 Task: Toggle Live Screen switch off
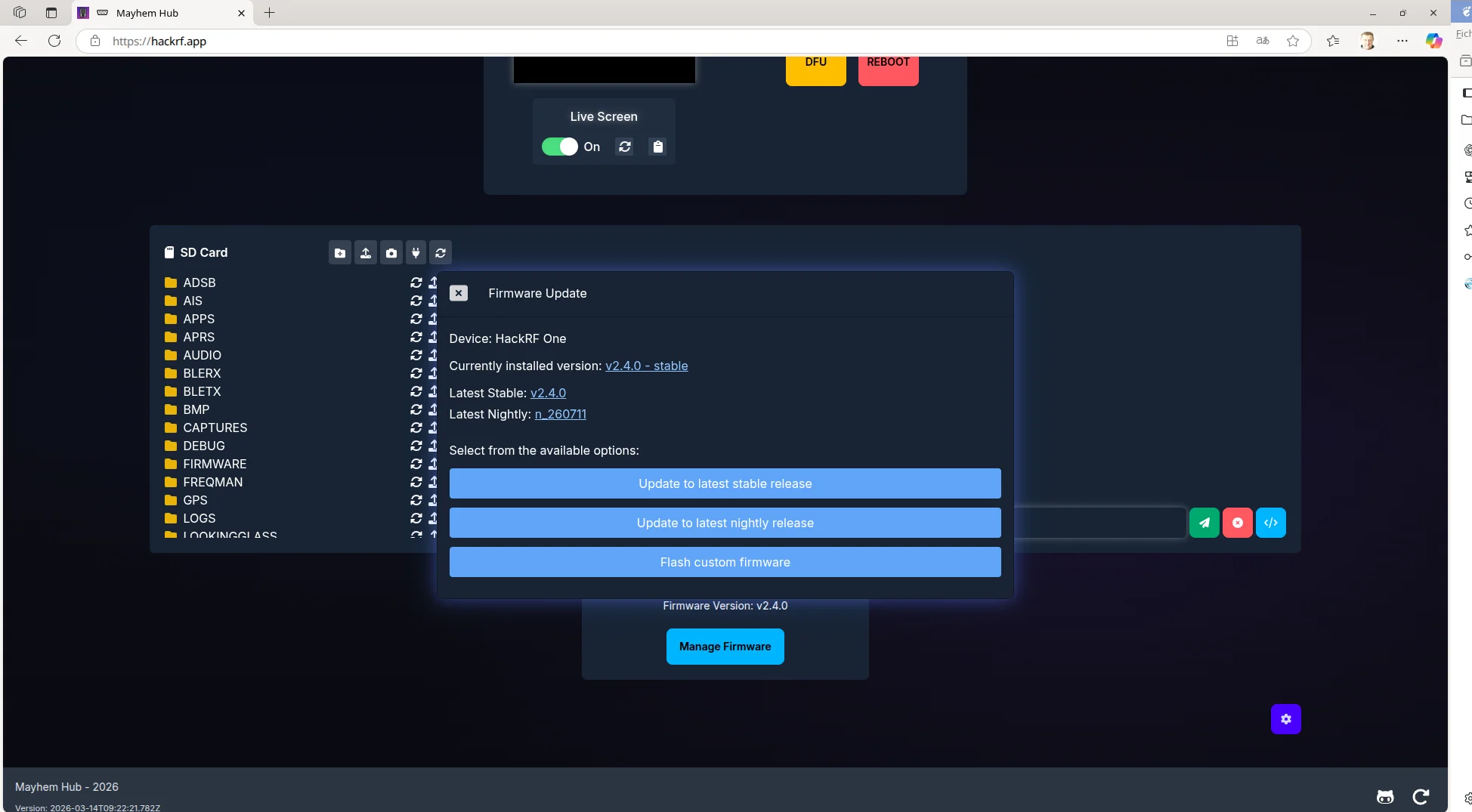[x=560, y=147]
